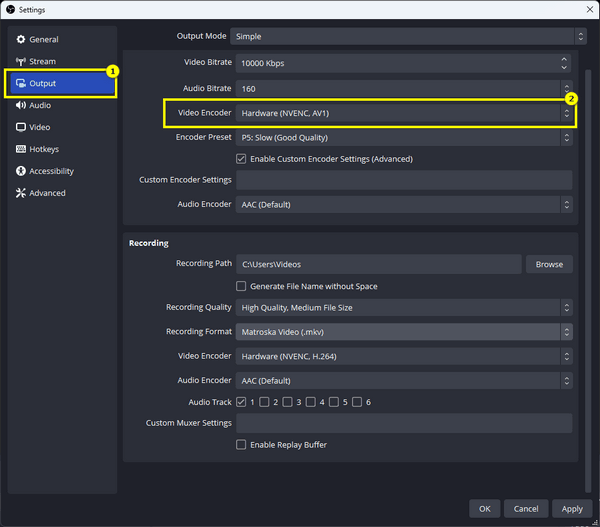This screenshot has height=527, width=600.
Task: Click the OBS logo in the title bar
Action: (10, 10)
